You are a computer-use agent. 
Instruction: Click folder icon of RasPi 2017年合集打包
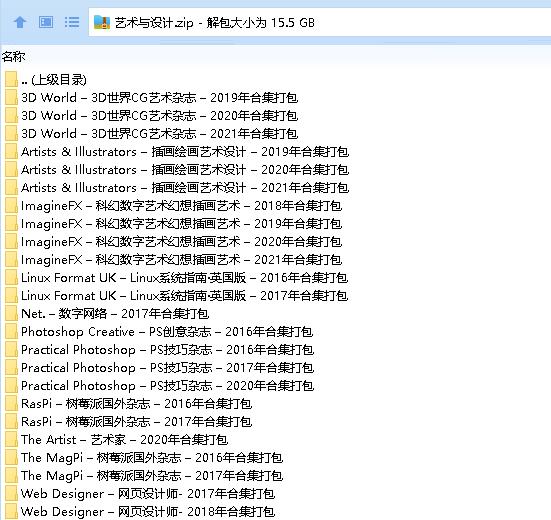11,422
